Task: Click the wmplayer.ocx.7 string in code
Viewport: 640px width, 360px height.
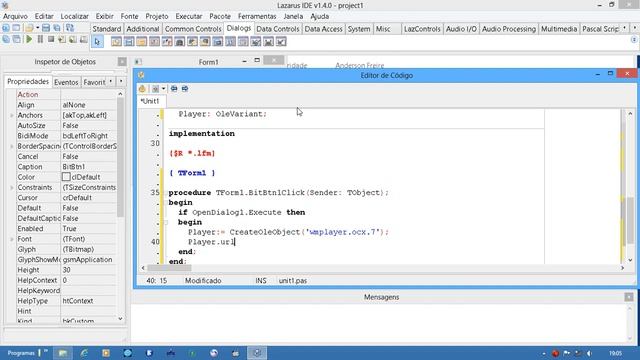Action: (342, 232)
